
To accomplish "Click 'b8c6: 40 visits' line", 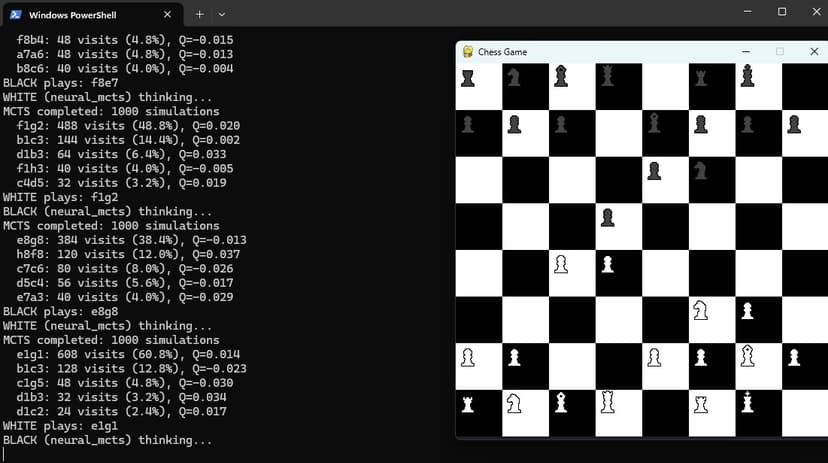I will coord(125,68).
